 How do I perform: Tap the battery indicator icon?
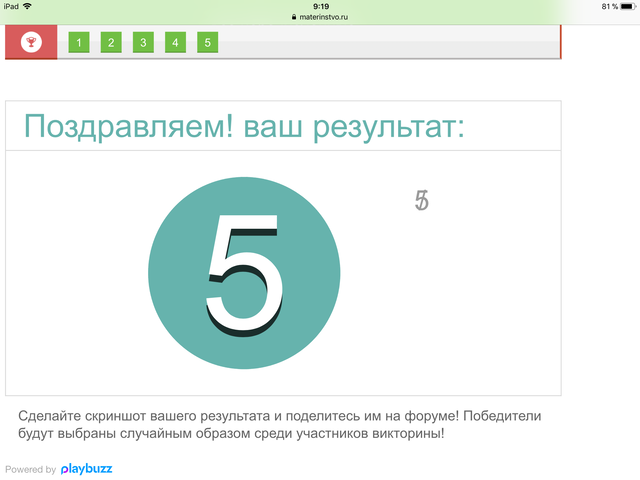[628, 7]
